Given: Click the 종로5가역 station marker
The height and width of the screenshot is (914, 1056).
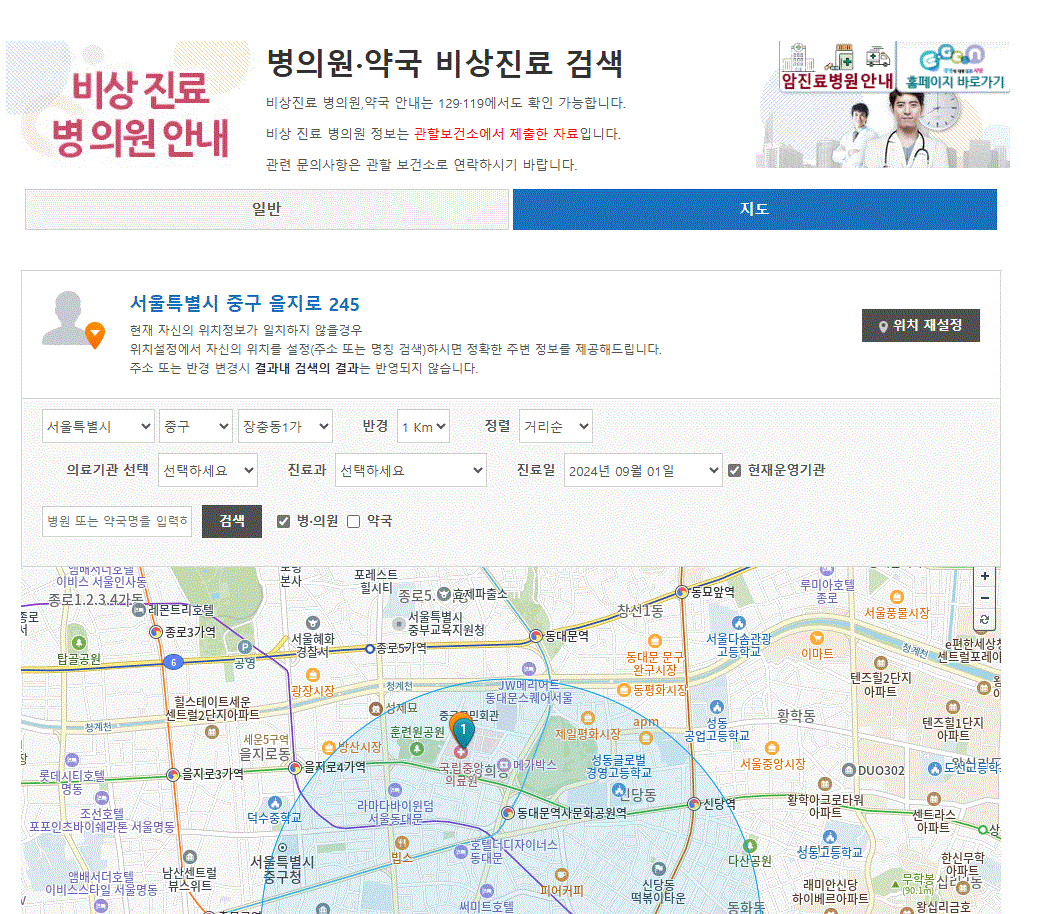Looking at the screenshot, I should tap(370, 649).
